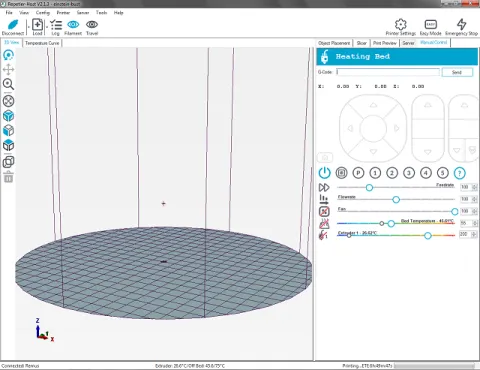Select the rotate view tool

point(8,55)
